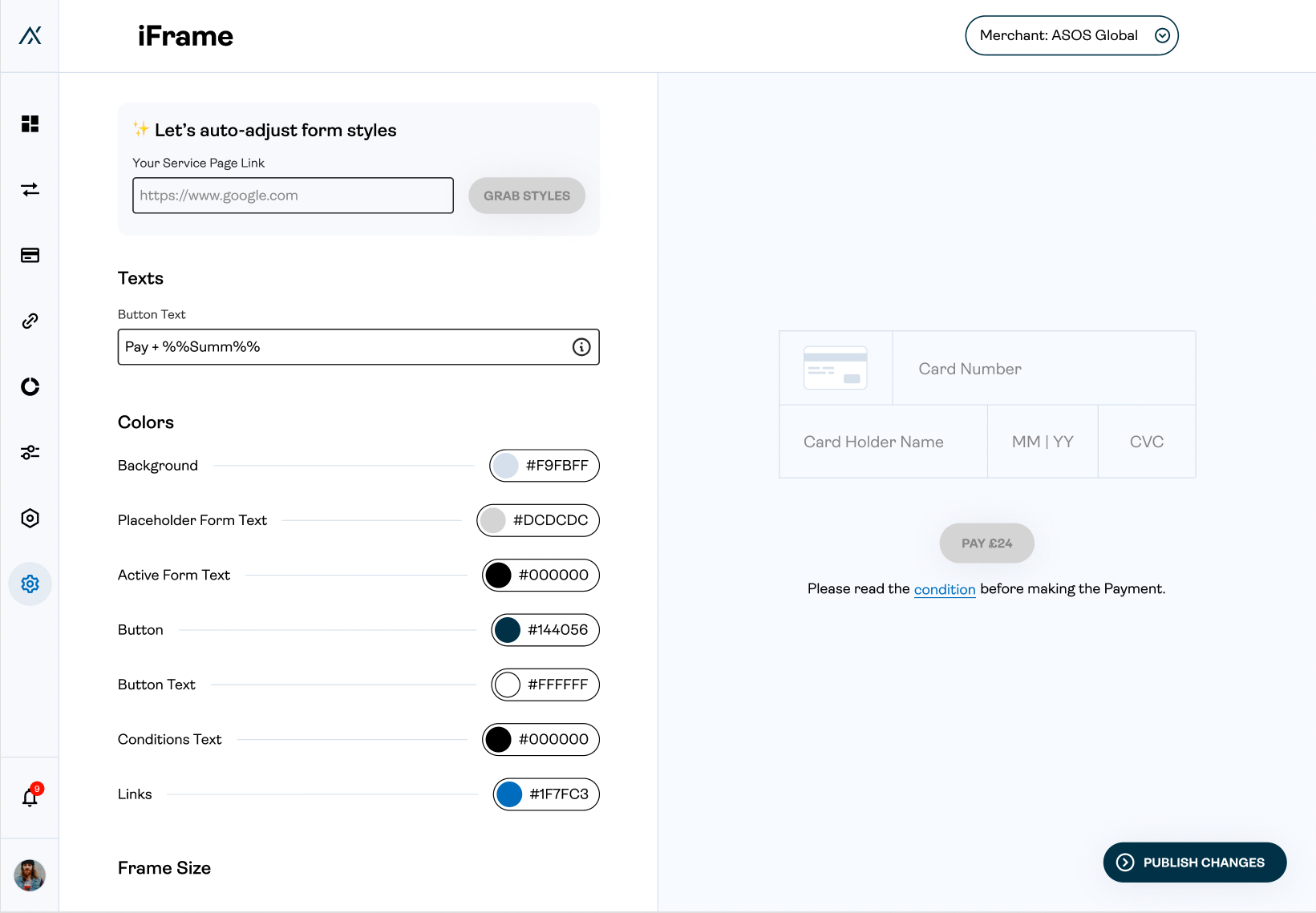
Task: Open the Background color swatch #F9FBFF
Action: coord(505,466)
